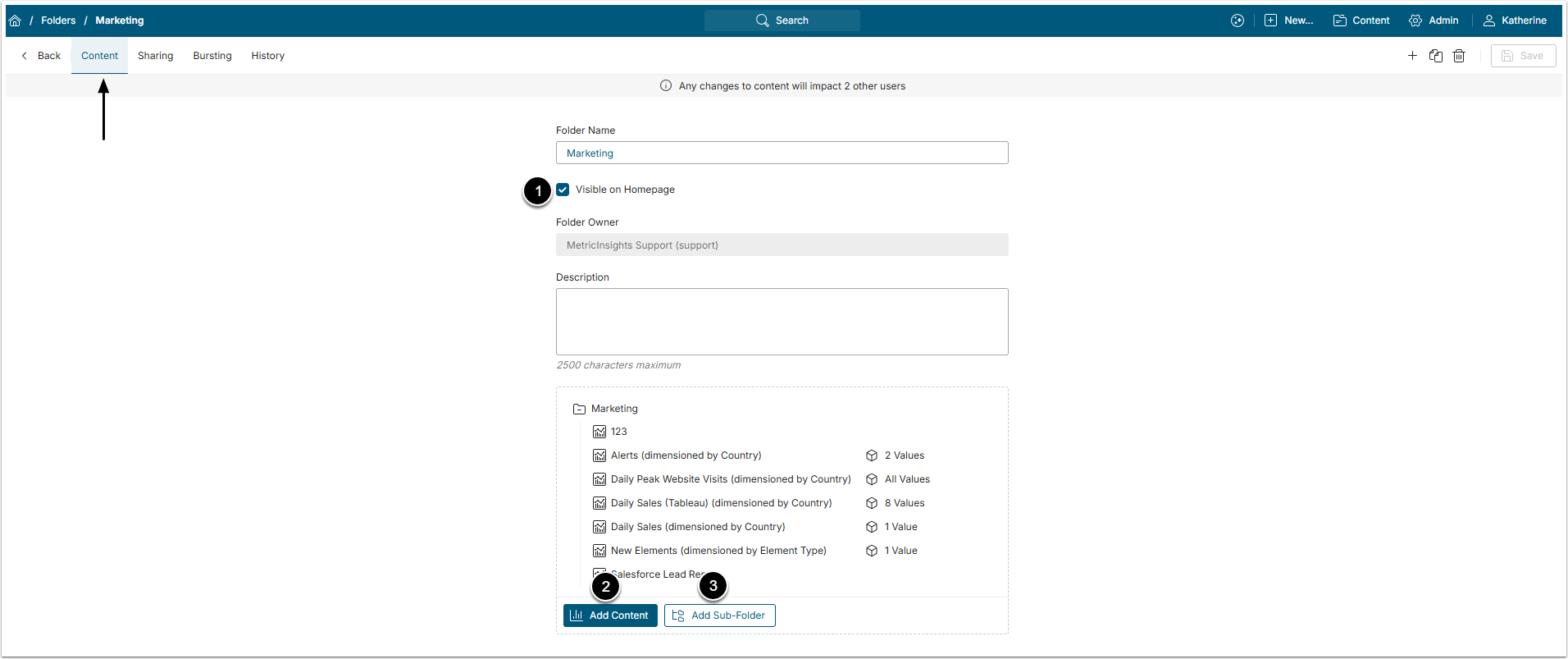The height and width of the screenshot is (659, 1568).
Task: Click the chart icon next to 123
Action: pyautogui.click(x=599, y=432)
